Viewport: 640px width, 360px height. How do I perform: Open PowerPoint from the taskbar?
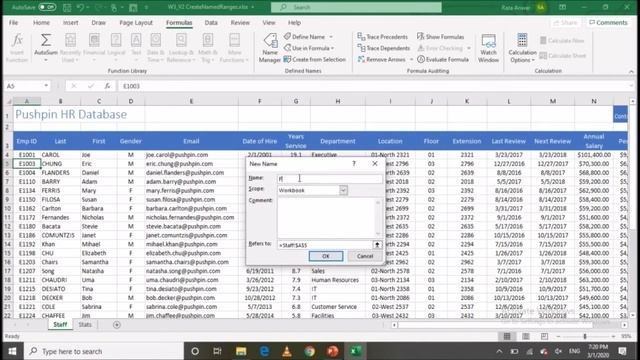333,351
